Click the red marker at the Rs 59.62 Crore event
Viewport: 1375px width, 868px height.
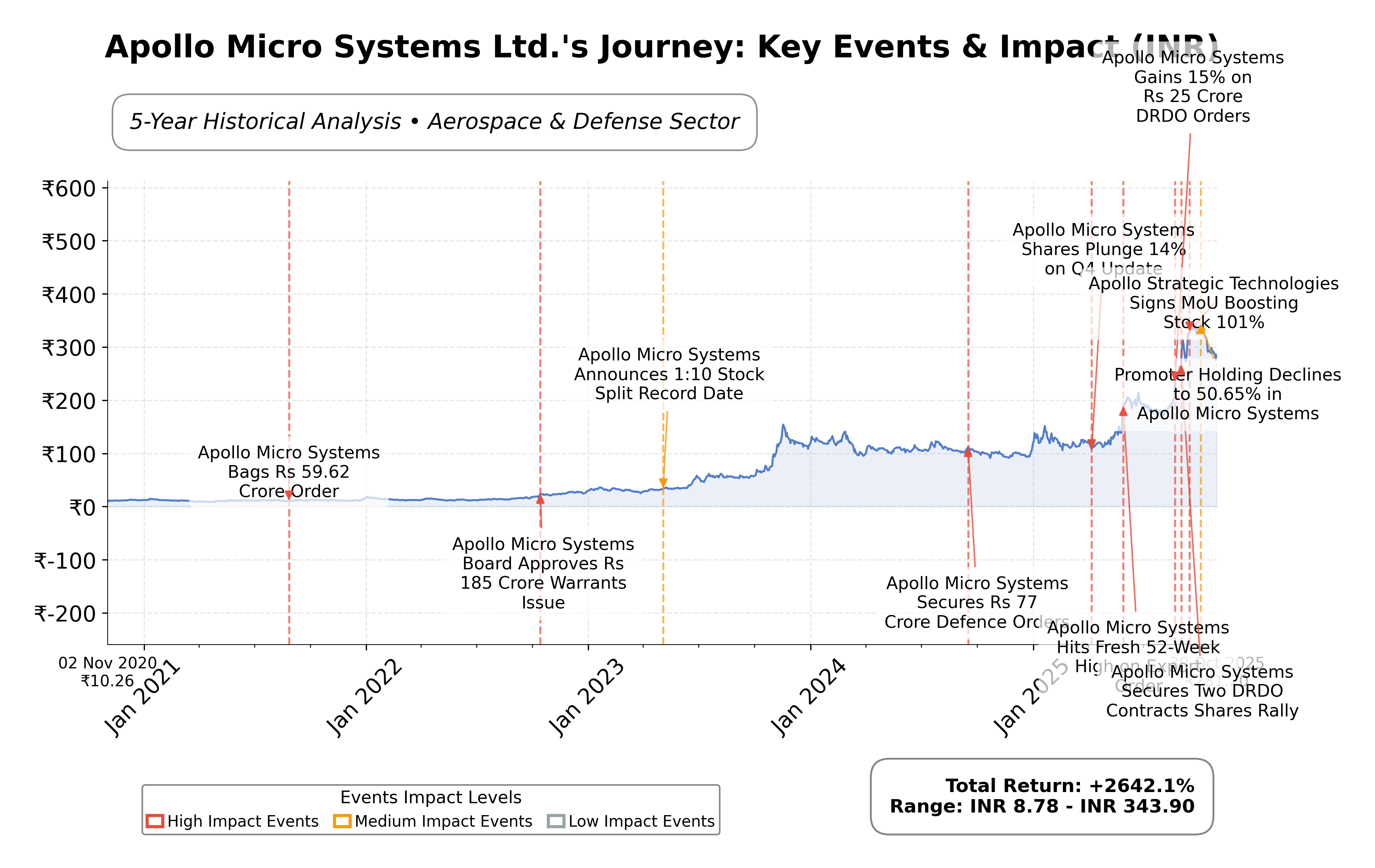[x=289, y=495]
